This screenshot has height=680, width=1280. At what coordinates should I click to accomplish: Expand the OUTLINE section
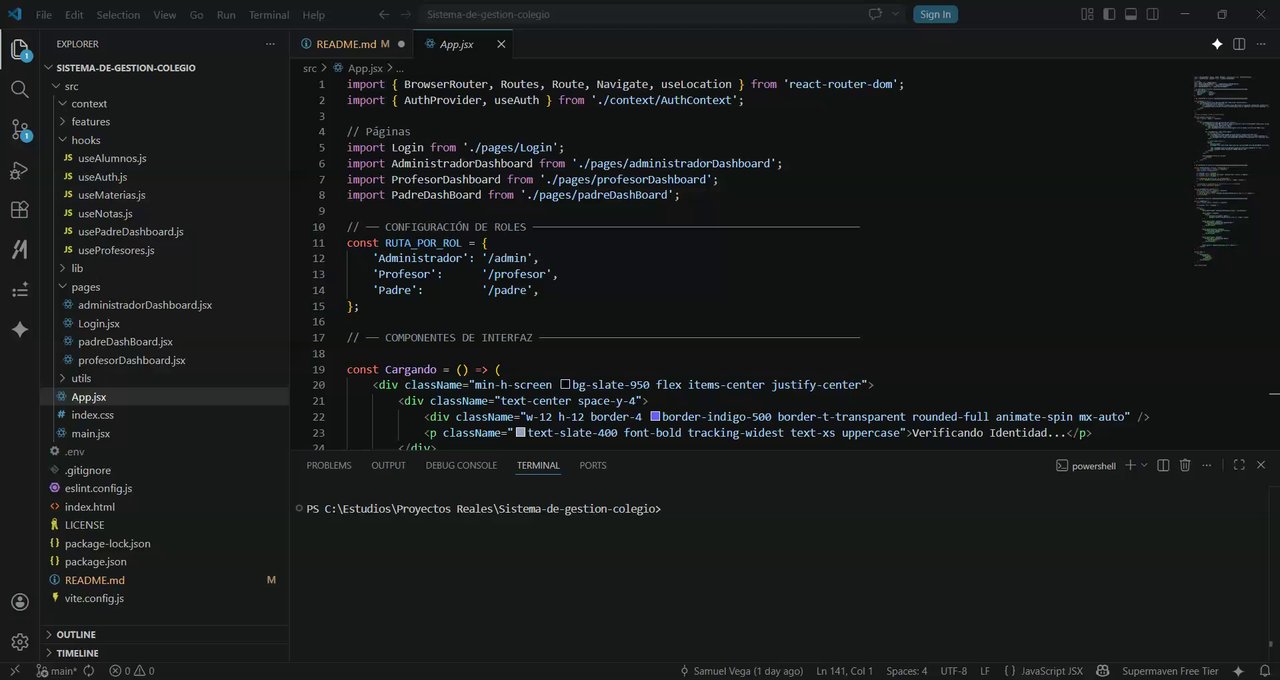coord(76,634)
